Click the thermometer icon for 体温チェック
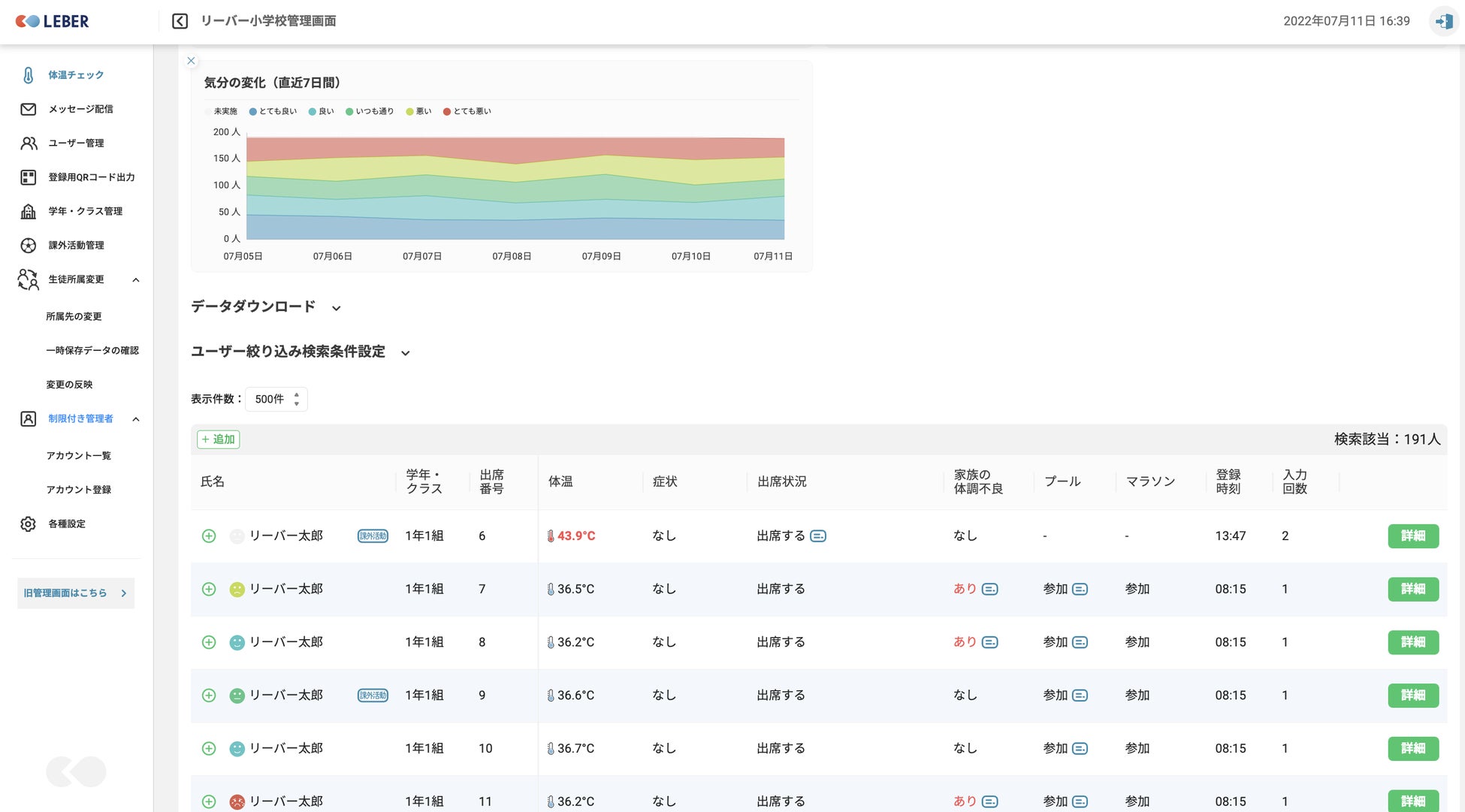 pos(28,75)
